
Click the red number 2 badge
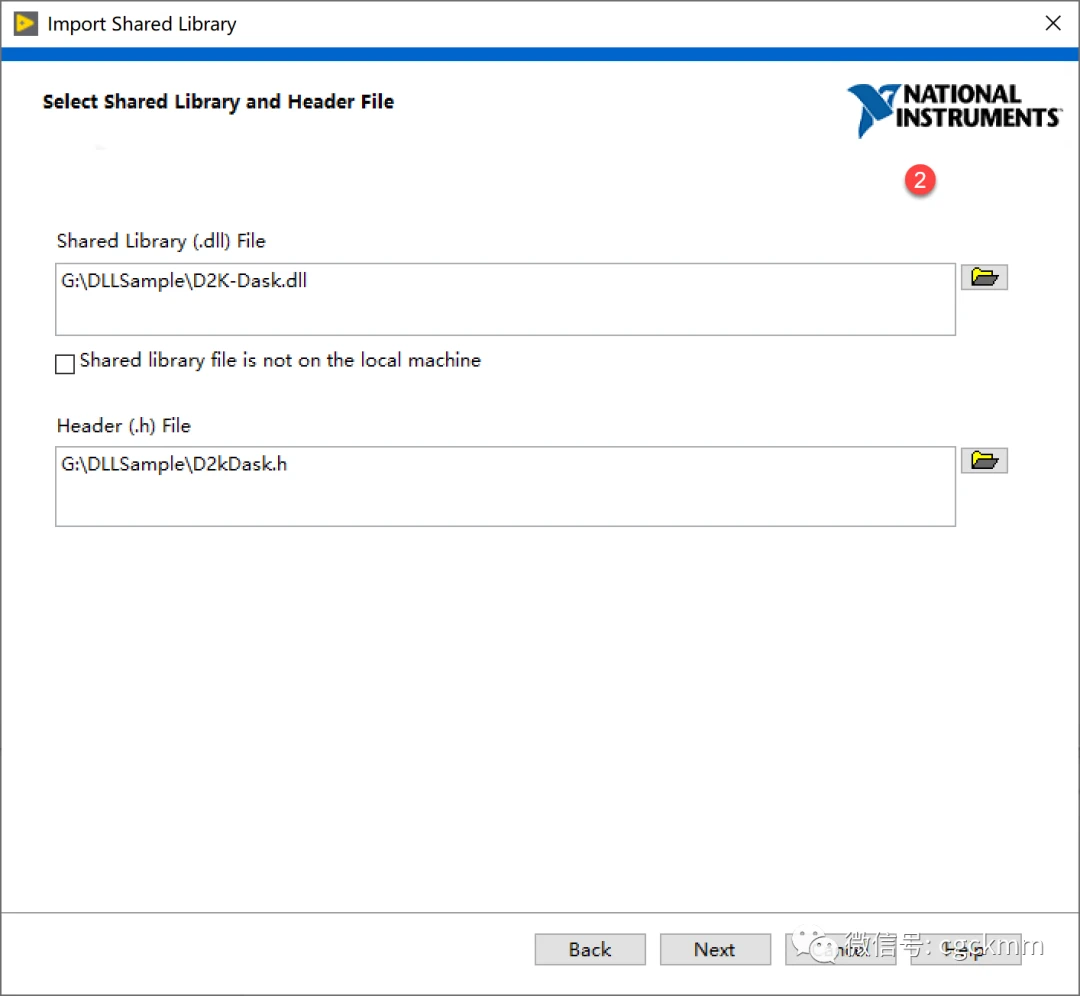919,181
